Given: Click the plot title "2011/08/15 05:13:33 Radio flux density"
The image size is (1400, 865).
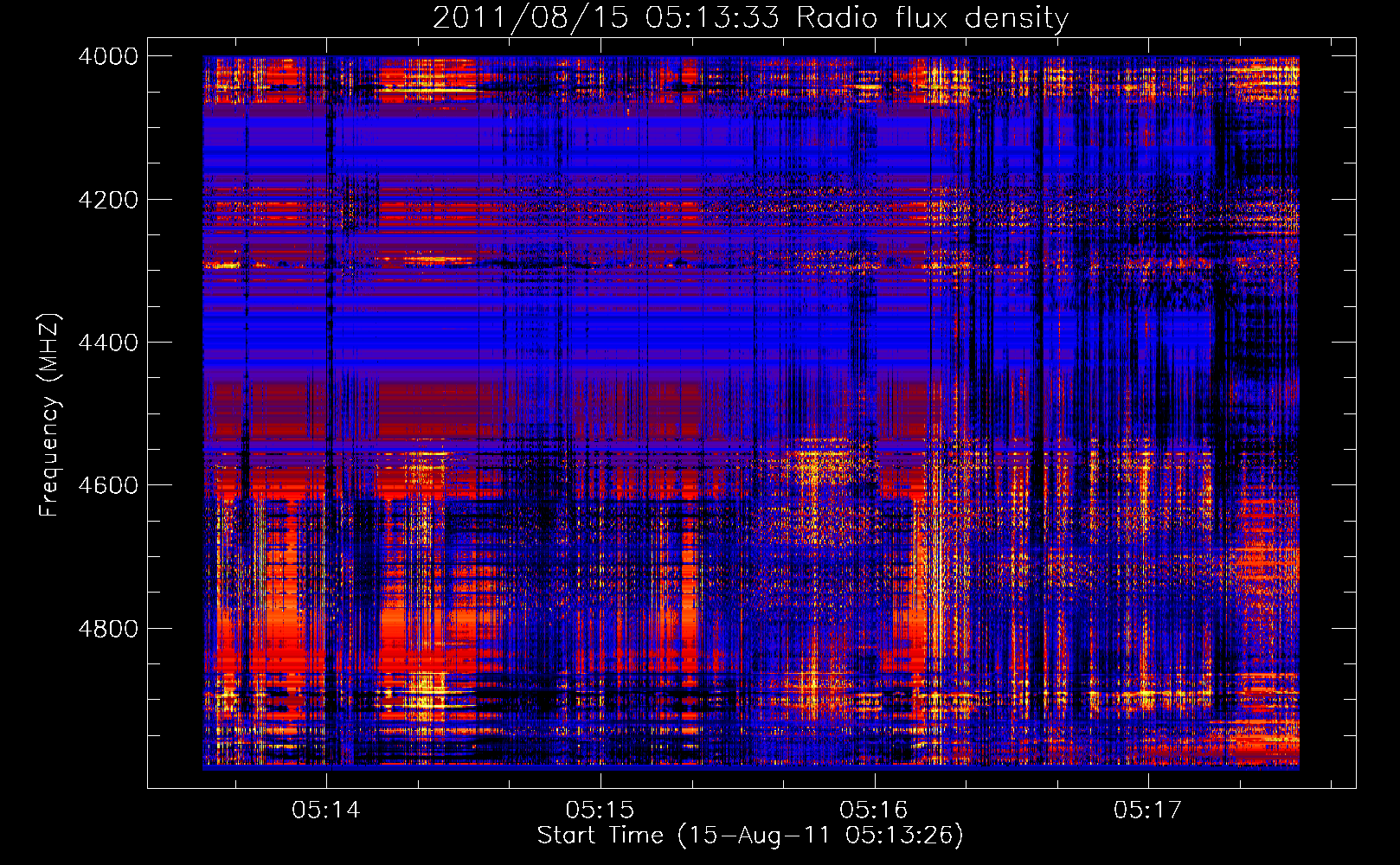Looking at the screenshot, I should [x=750, y=17].
